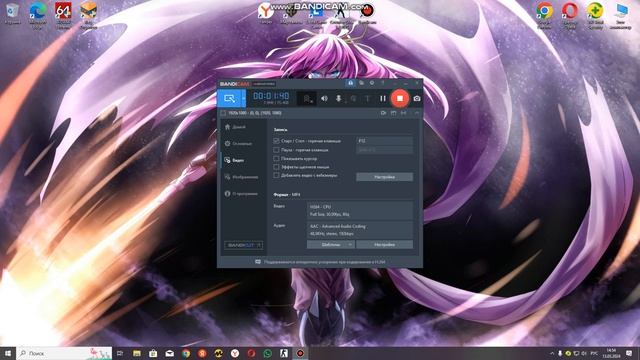Enable the Показывать курсор checkbox
The image size is (640, 360).
pyautogui.click(x=276, y=158)
